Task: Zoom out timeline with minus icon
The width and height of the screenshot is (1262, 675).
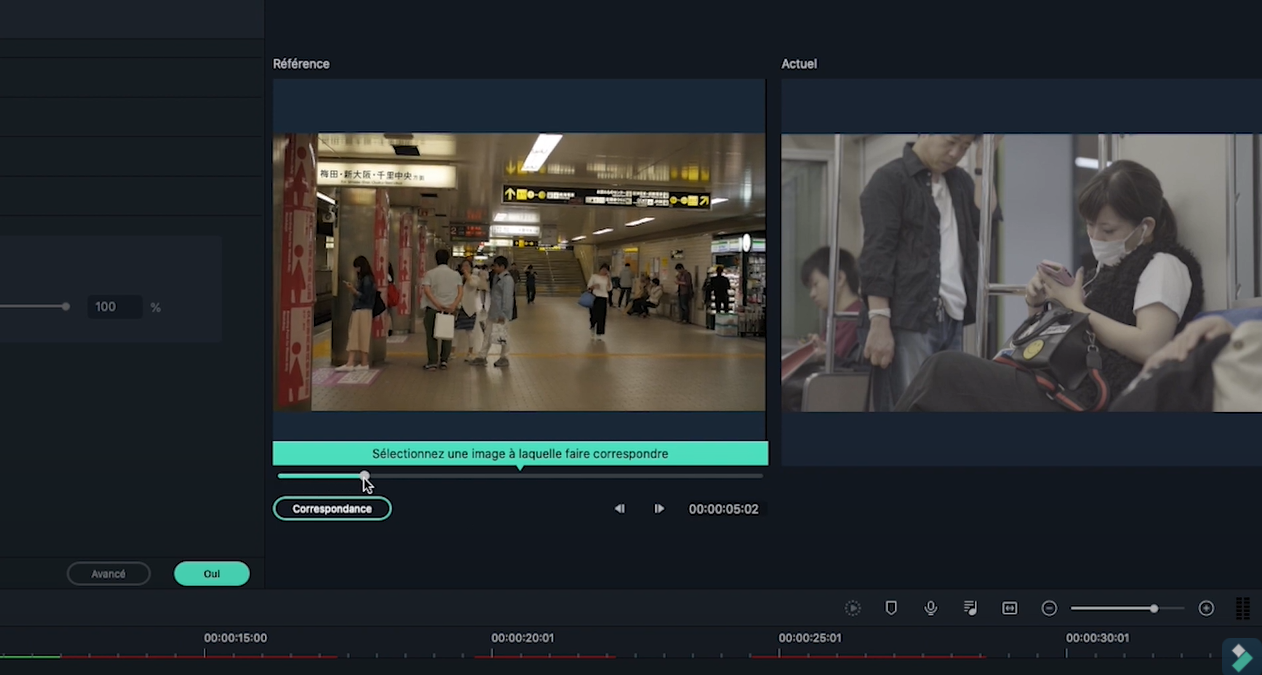Action: 1049,608
